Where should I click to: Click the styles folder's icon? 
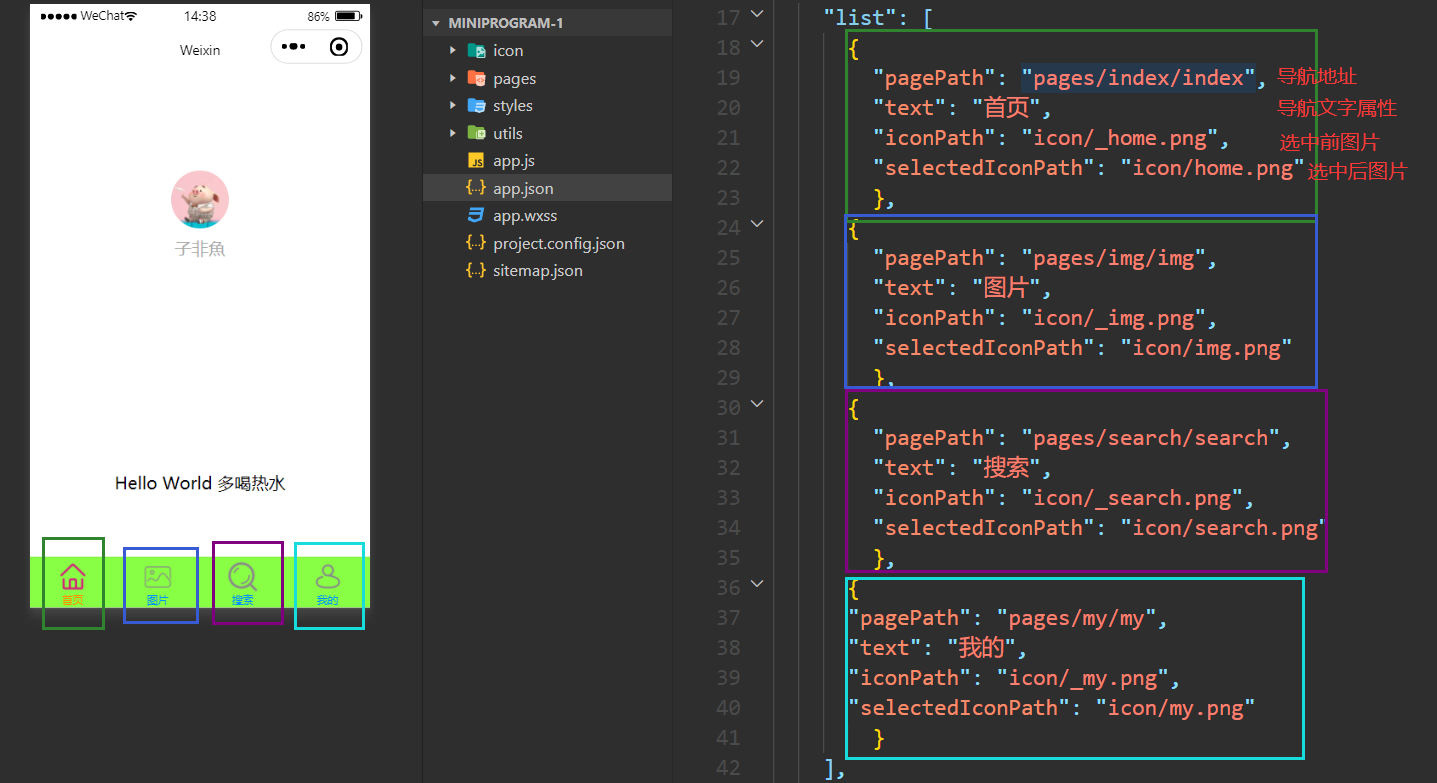pos(477,106)
